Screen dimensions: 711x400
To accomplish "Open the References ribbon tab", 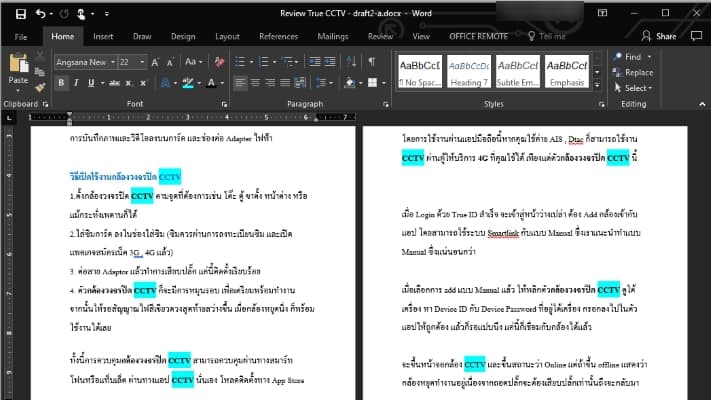I will (x=278, y=36).
